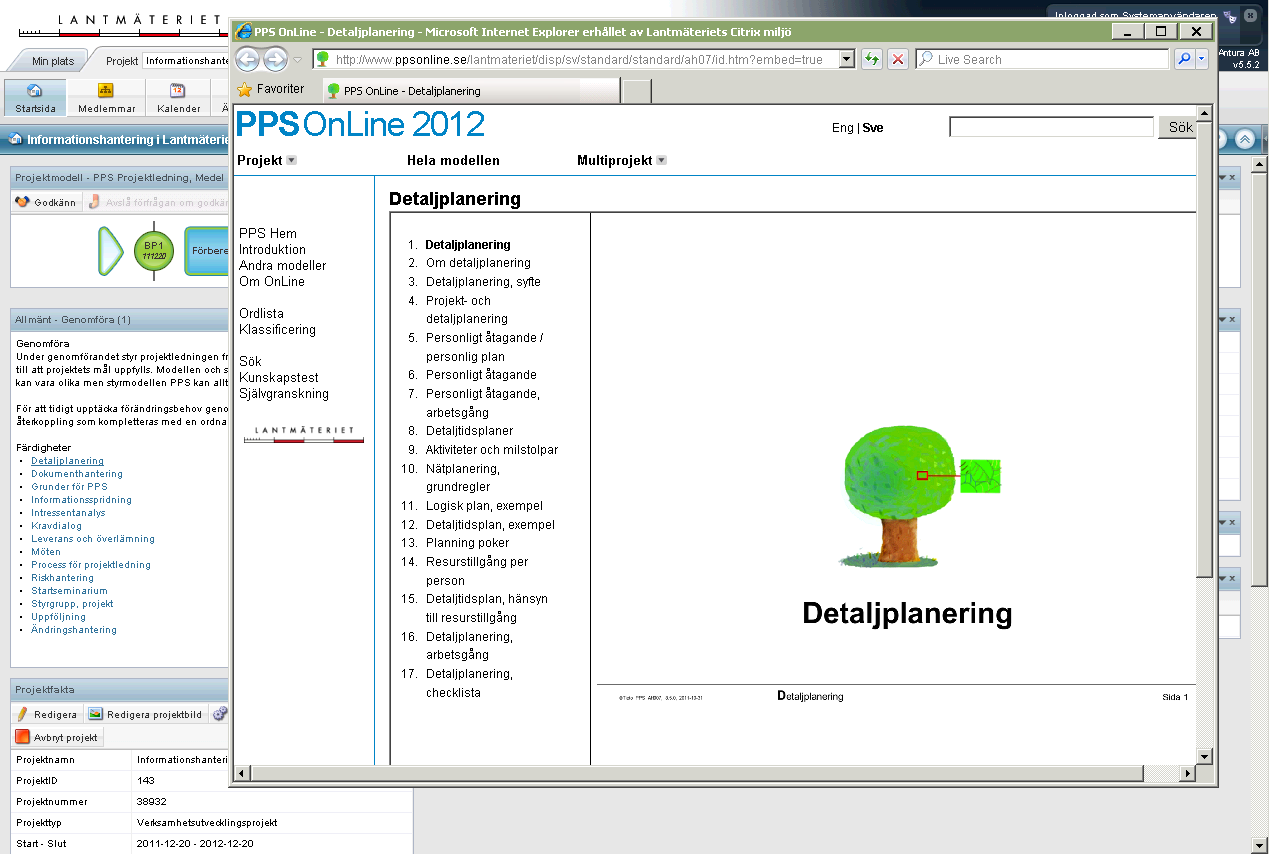Click the Antura project selector field
The image size is (1269, 854).
pos(186,61)
